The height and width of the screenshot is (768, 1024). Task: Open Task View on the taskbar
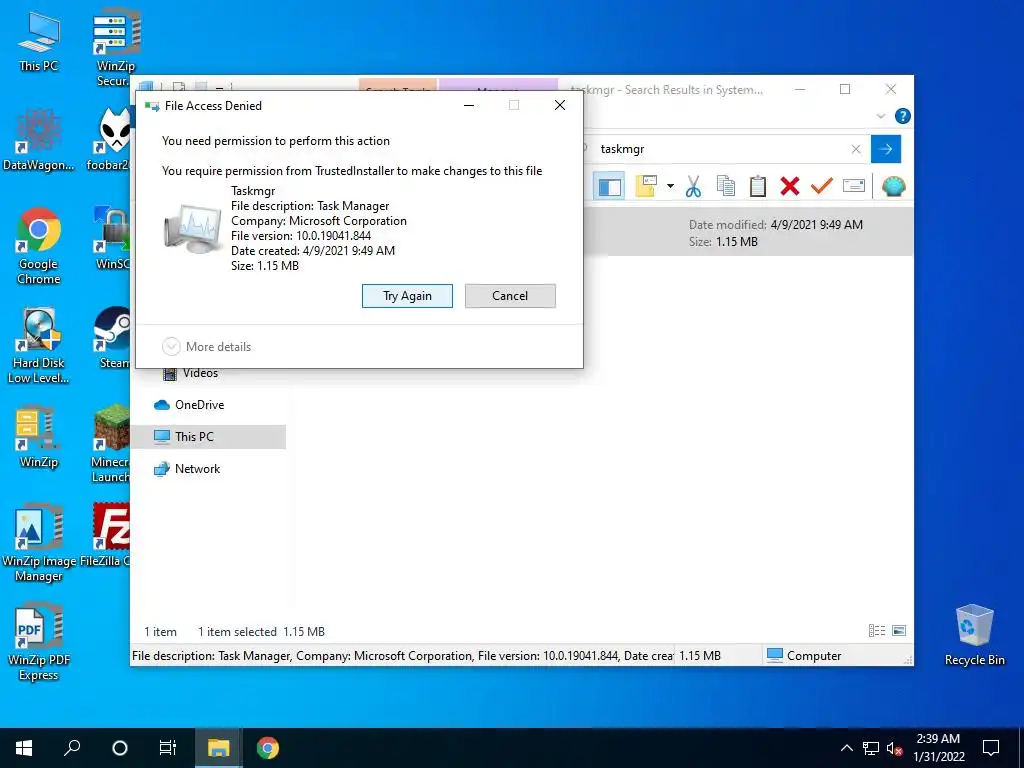click(168, 748)
